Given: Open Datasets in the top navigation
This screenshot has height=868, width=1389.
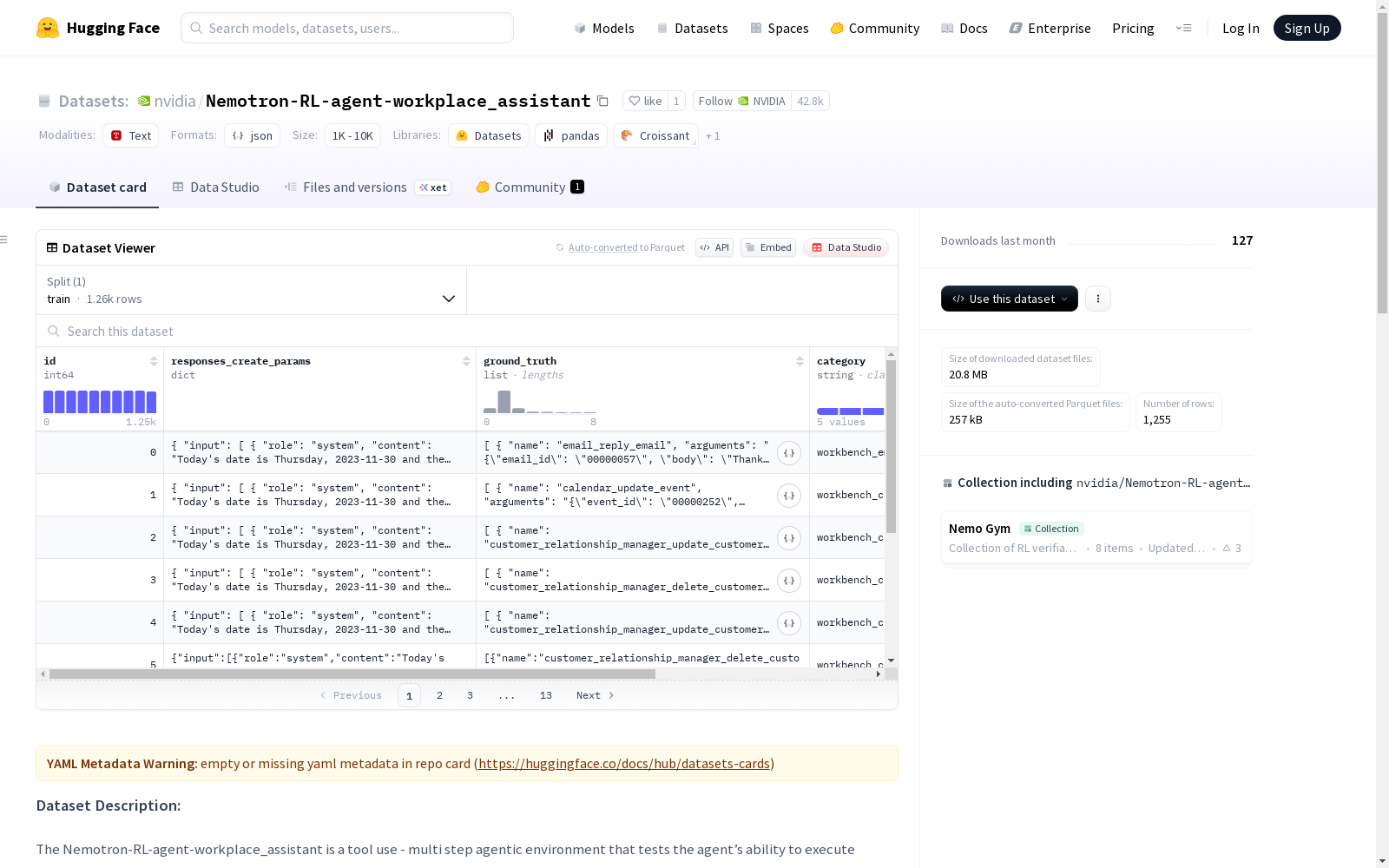Looking at the screenshot, I should (x=693, y=28).
